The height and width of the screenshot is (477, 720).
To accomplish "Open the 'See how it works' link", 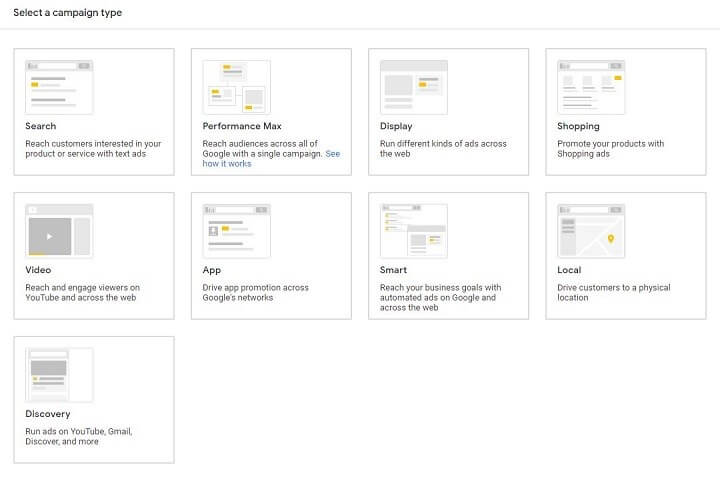I will point(226,164).
